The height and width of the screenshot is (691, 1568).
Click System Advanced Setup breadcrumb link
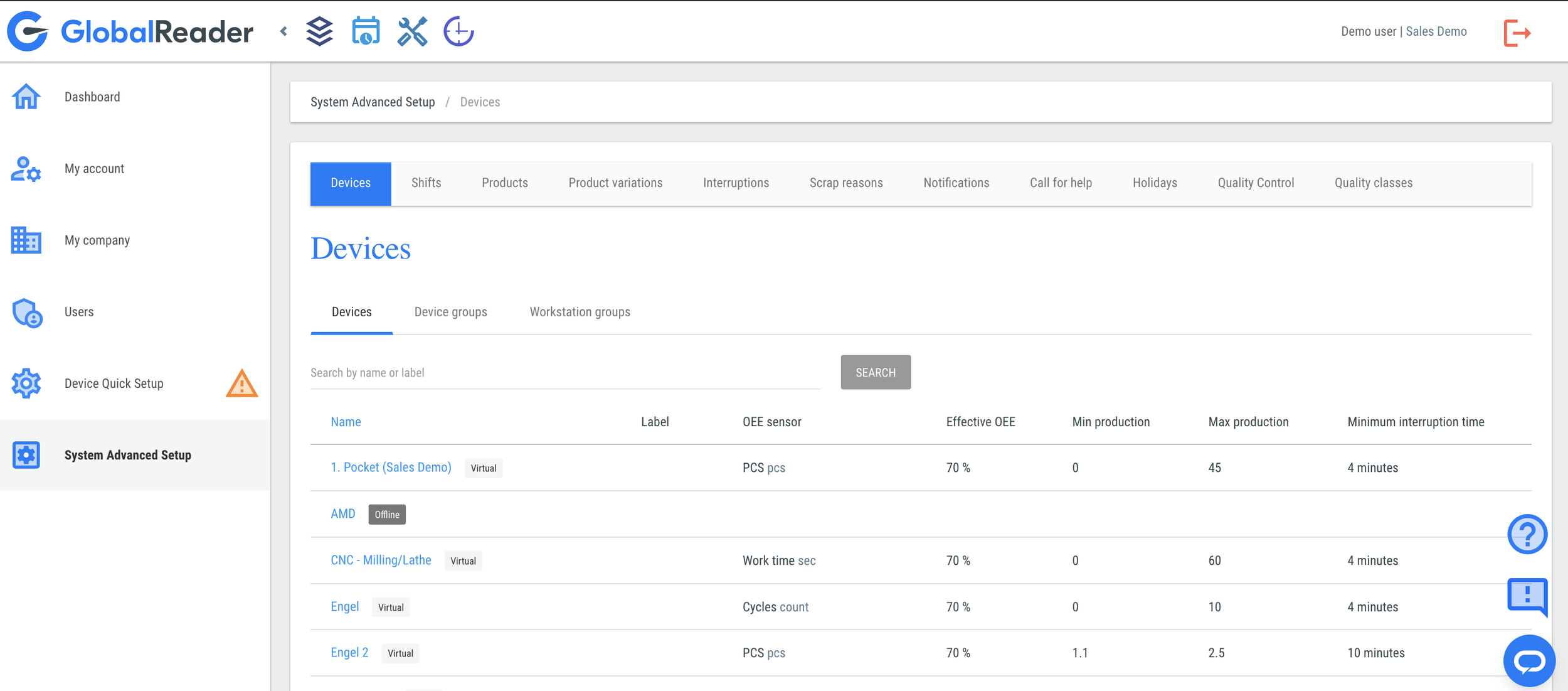(x=373, y=102)
